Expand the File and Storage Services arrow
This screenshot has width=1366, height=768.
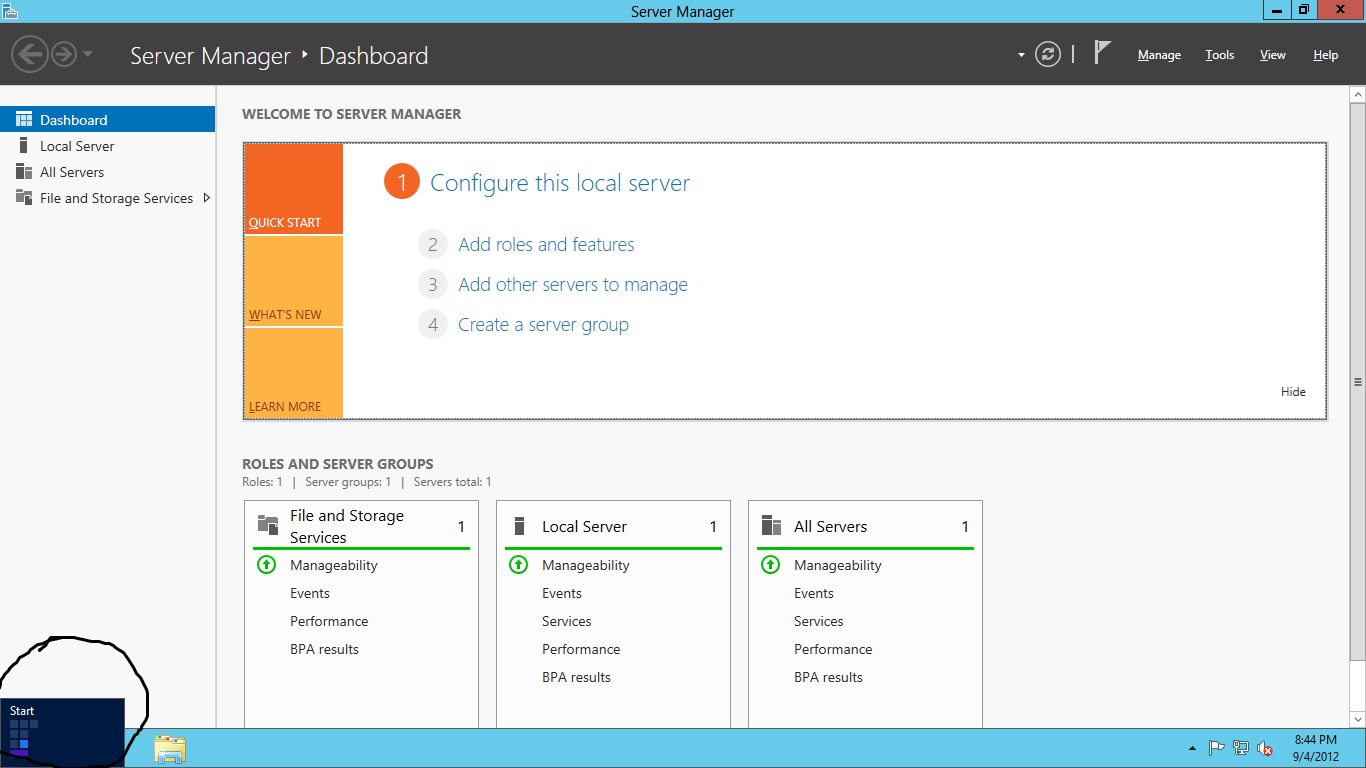[207, 198]
